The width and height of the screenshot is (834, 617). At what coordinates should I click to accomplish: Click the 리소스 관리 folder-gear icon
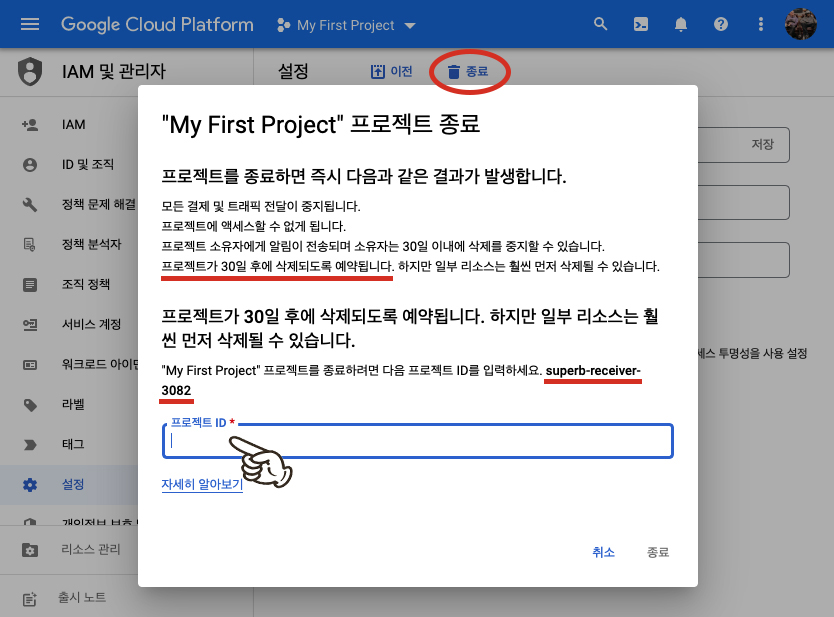tap(30, 550)
